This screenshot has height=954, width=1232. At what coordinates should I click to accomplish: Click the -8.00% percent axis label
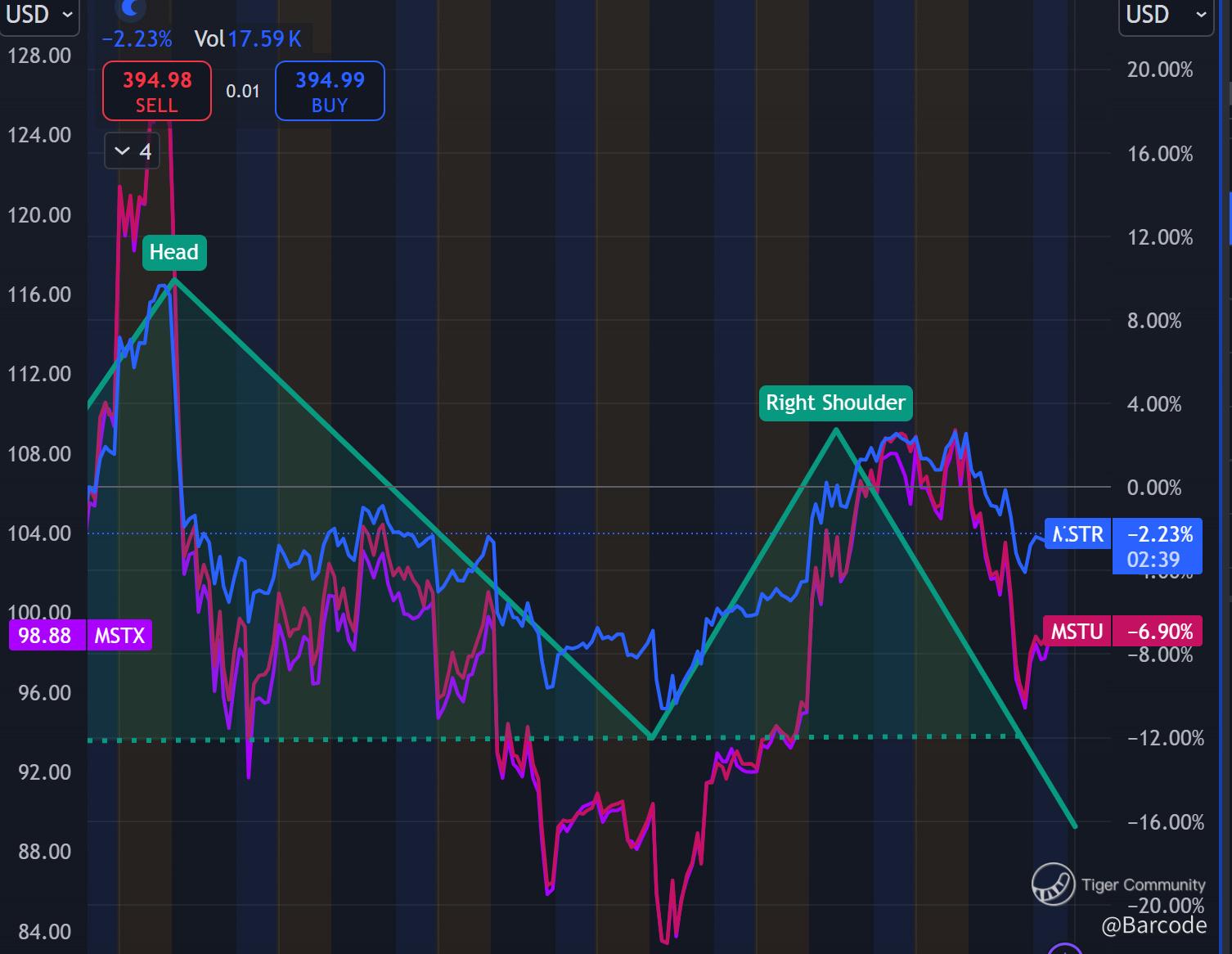tap(1160, 655)
